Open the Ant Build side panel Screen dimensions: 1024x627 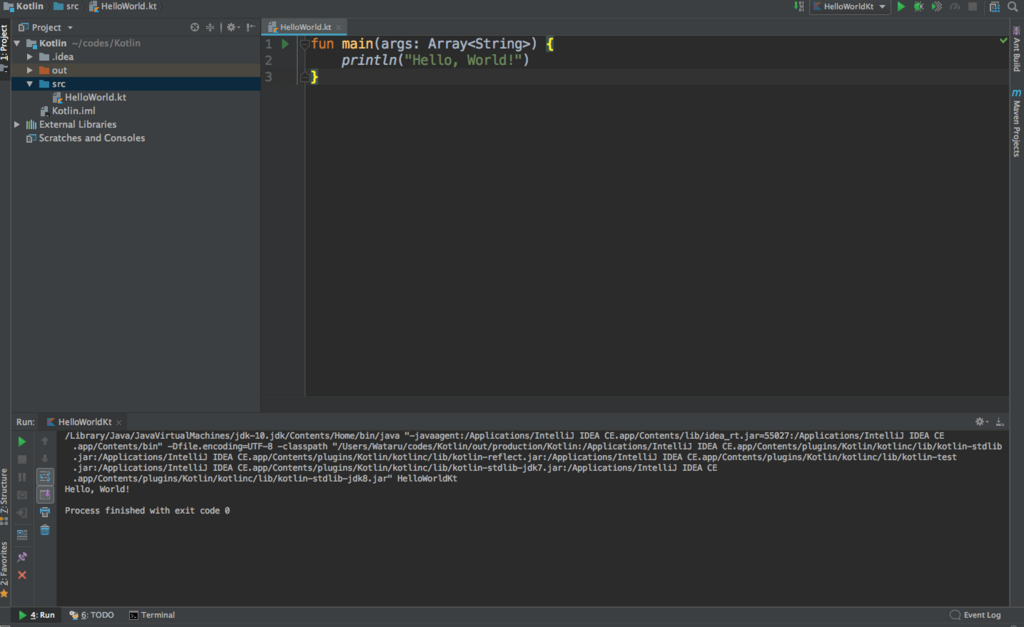(x=1016, y=49)
